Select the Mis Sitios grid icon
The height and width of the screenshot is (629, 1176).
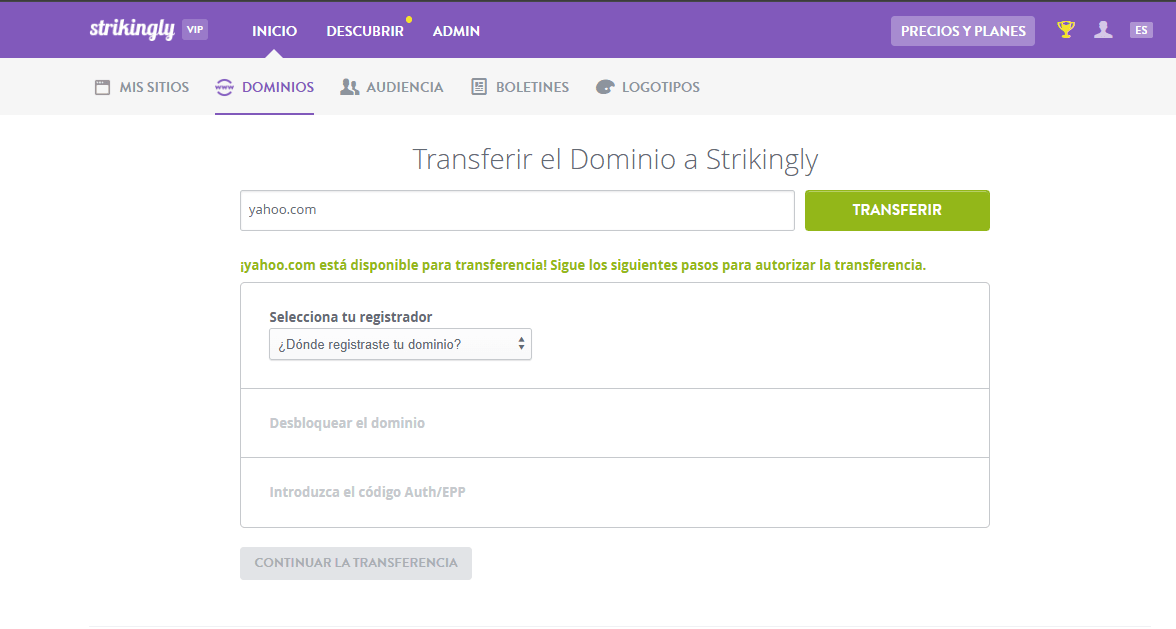tap(101, 86)
